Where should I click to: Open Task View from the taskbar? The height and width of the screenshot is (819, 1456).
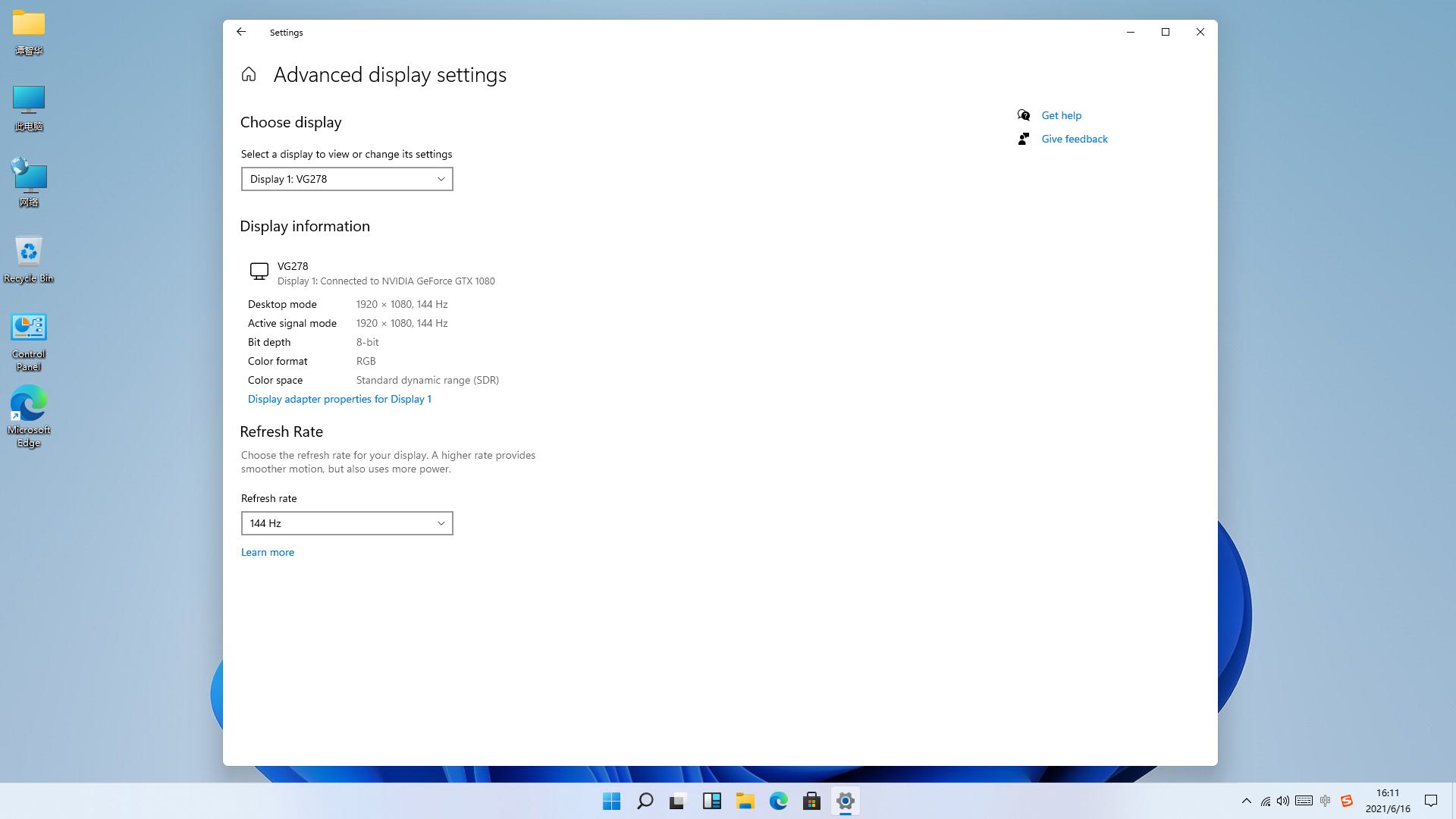[x=678, y=801]
